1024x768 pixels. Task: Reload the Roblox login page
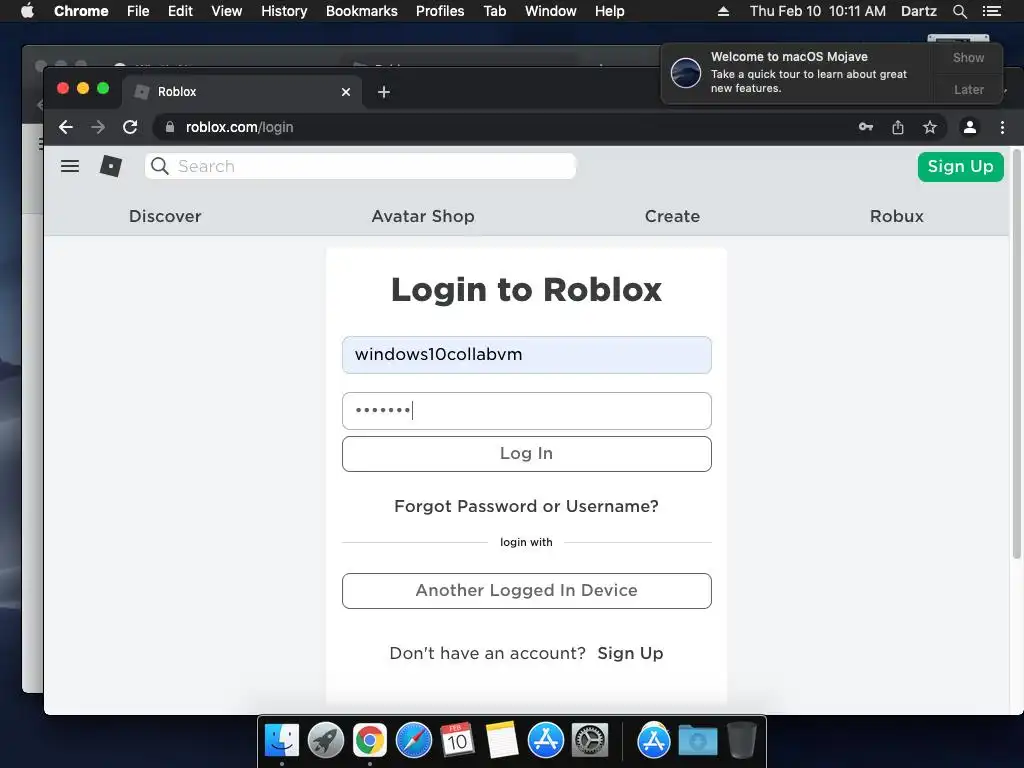(130, 127)
